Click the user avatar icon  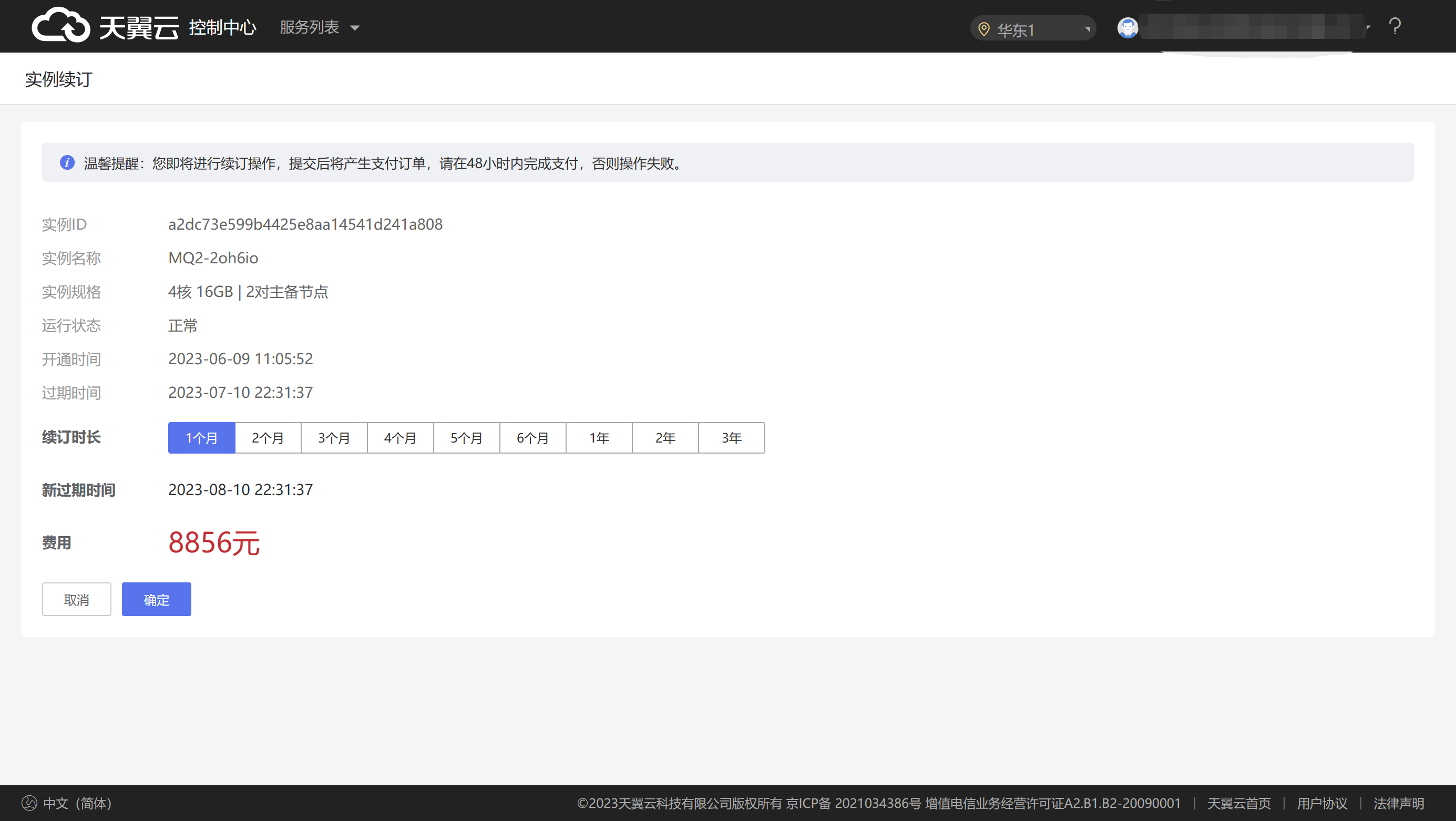coord(1127,28)
